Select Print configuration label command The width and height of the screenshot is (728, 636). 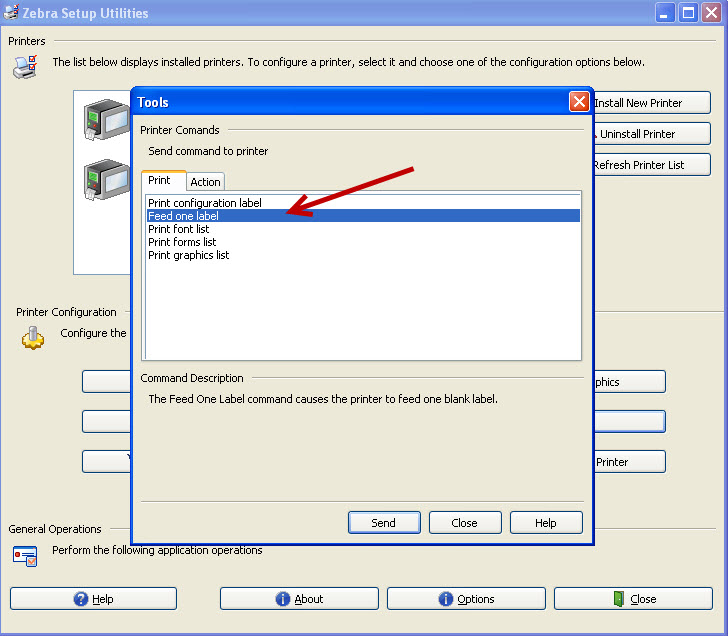point(205,203)
